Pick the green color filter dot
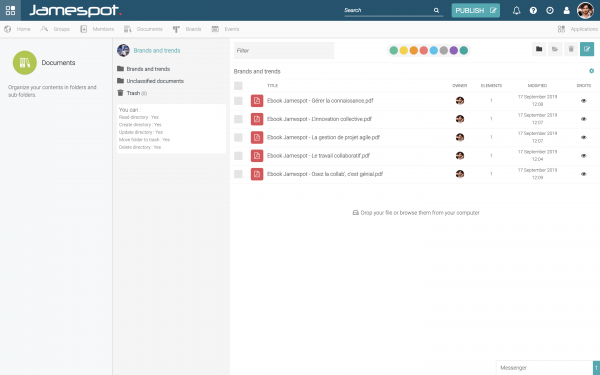The image size is (600, 375). pyautogui.click(x=393, y=51)
